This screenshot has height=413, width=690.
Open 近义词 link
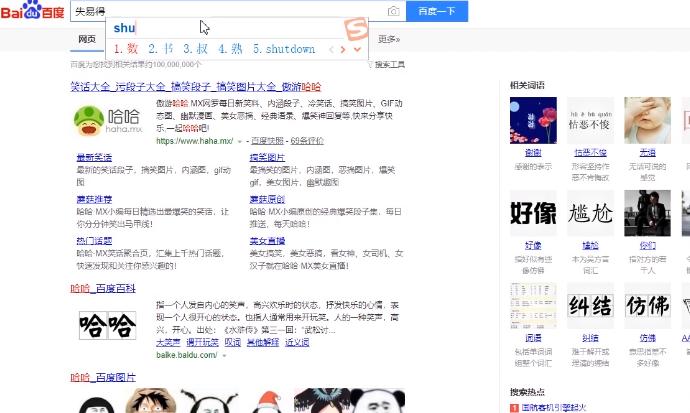coord(297,342)
